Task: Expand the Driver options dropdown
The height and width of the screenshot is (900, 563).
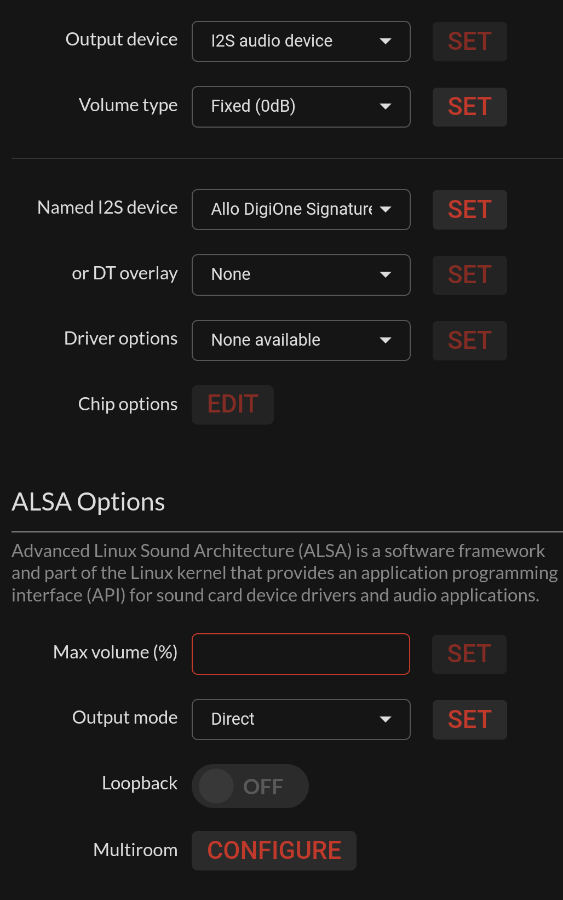Action: coord(301,340)
